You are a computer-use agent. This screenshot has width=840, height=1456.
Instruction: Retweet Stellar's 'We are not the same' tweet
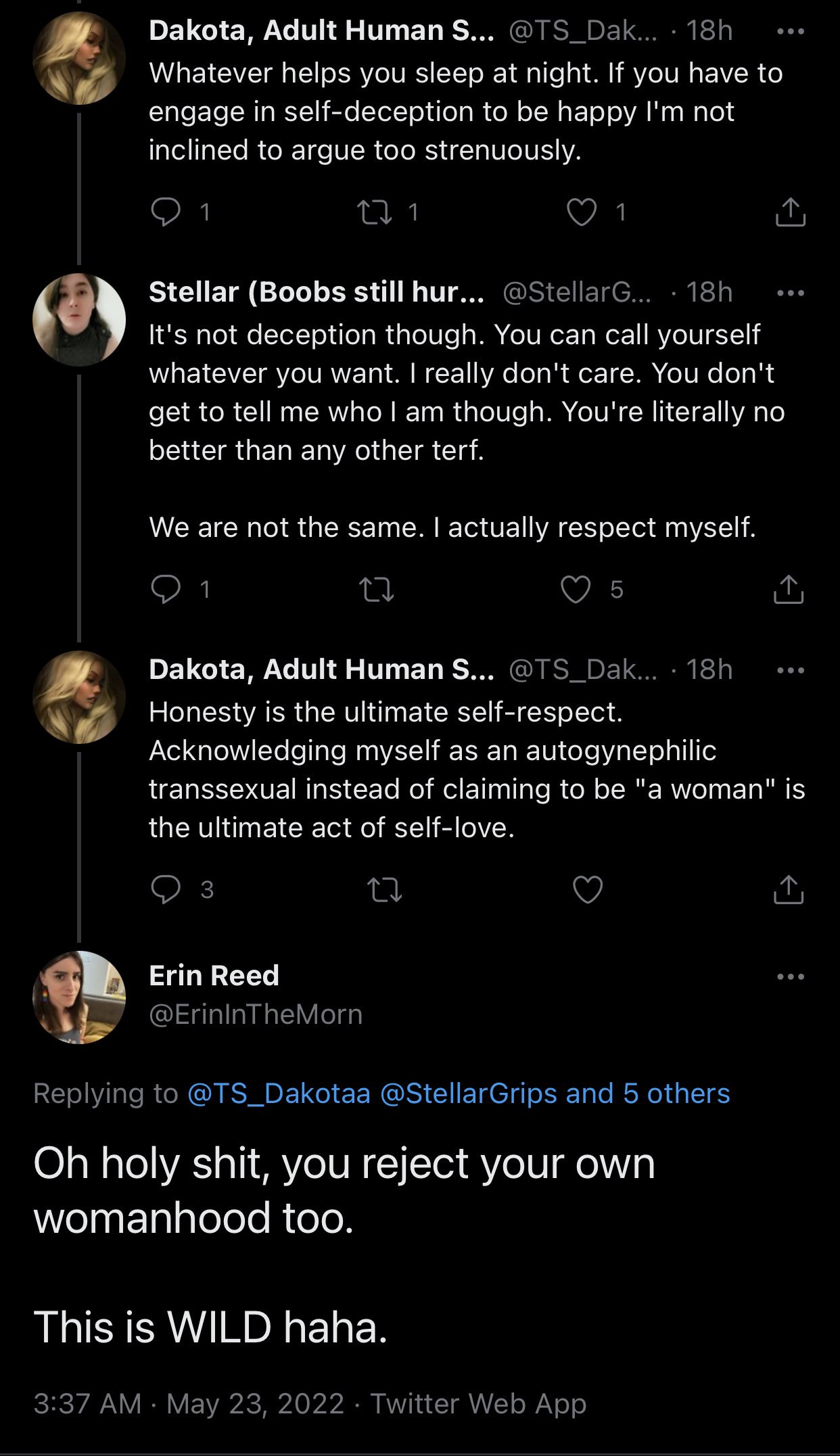(x=376, y=589)
